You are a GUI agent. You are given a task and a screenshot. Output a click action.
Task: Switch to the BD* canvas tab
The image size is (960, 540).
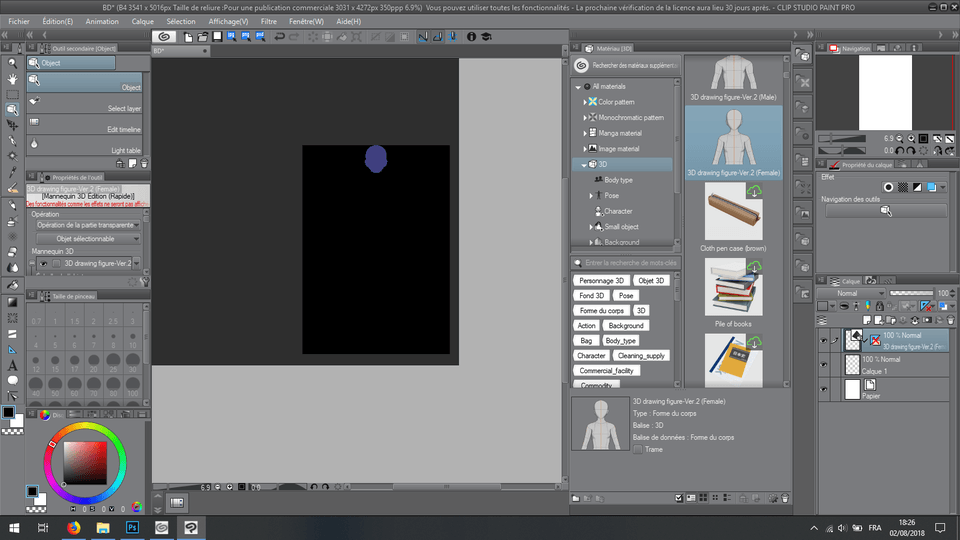tap(181, 51)
